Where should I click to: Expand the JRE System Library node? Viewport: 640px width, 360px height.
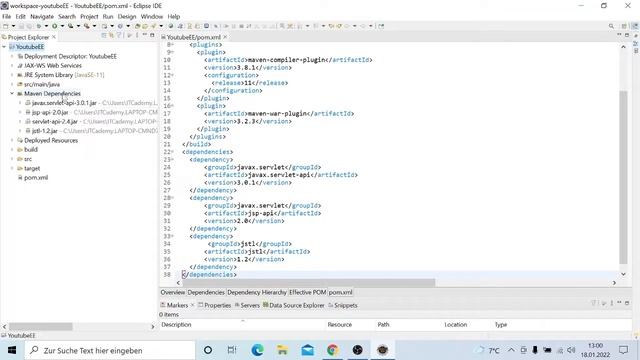[x=12, y=75]
